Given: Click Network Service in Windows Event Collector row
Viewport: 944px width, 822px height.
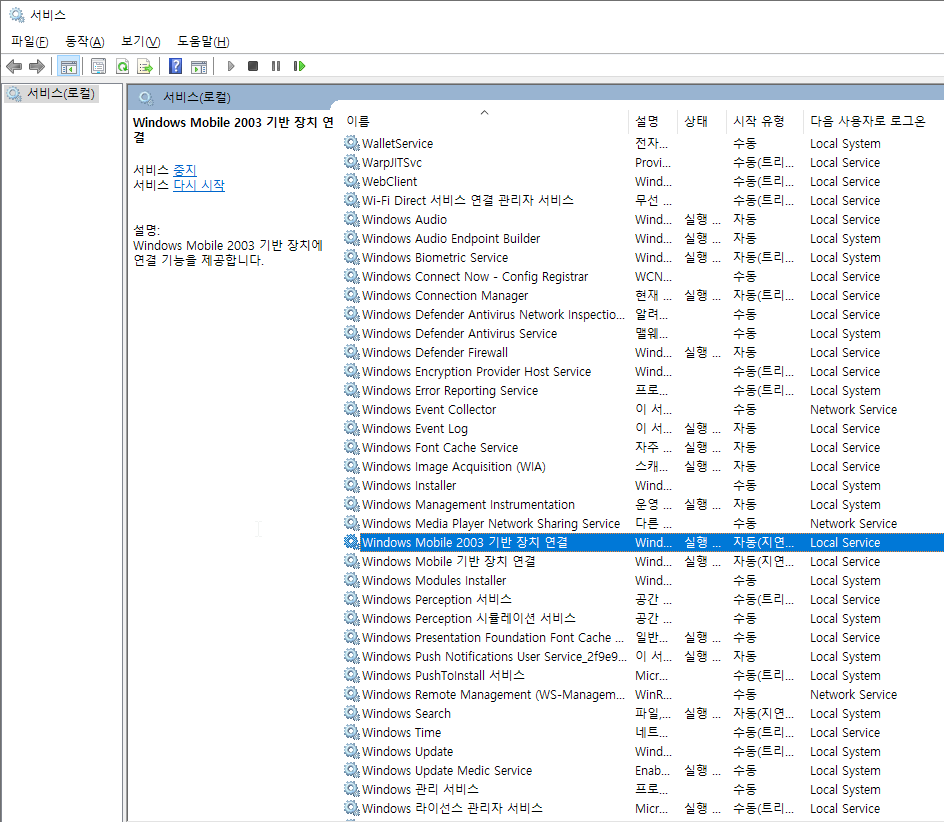Looking at the screenshot, I should click(853, 409).
